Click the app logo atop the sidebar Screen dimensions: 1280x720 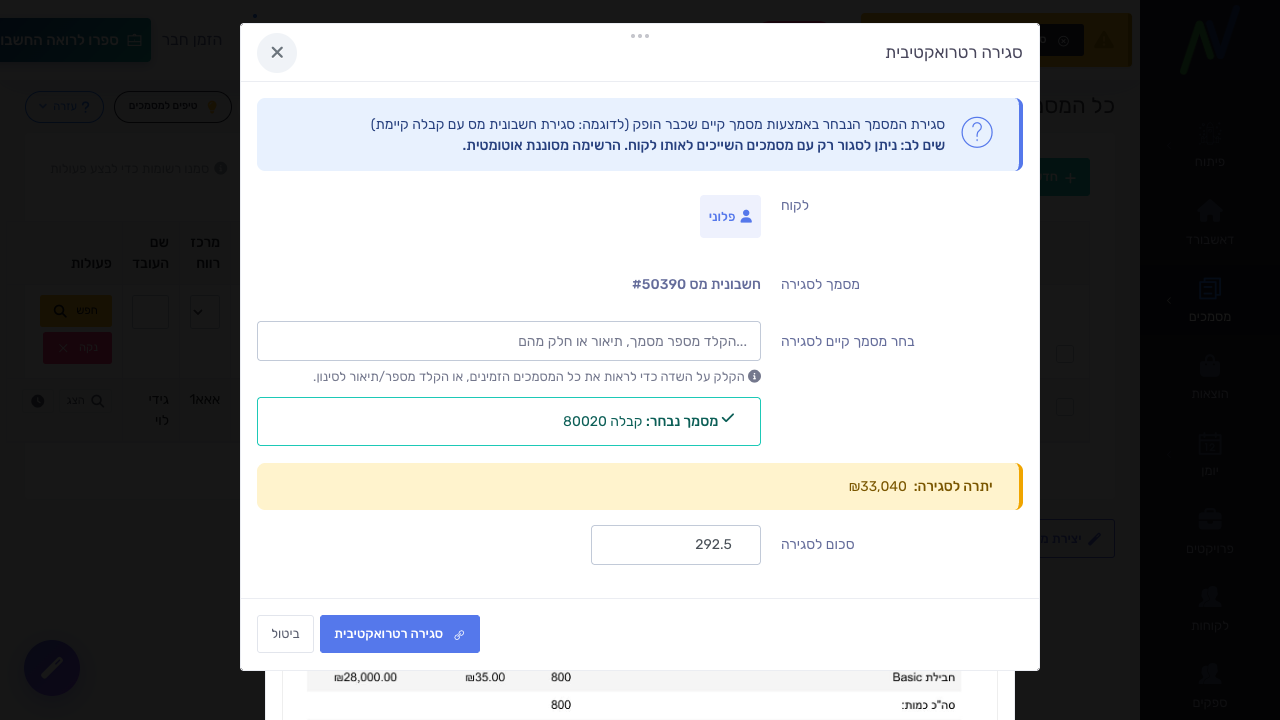[1210, 42]
